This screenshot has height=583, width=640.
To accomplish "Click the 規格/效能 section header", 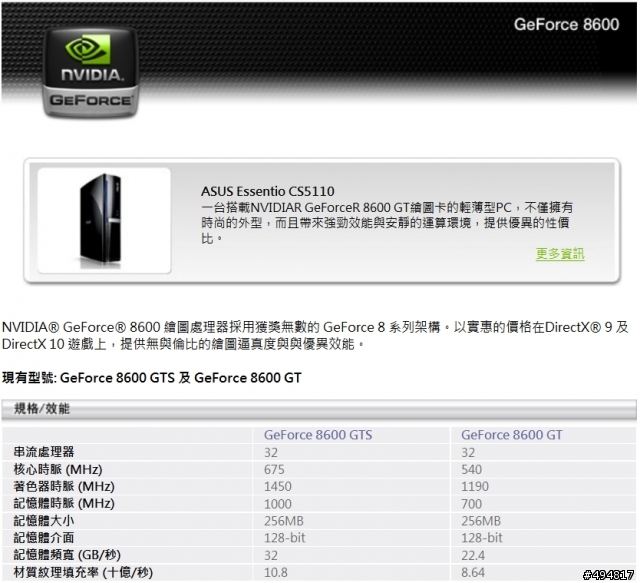I will pyautogui.click(x=42, y=408).
